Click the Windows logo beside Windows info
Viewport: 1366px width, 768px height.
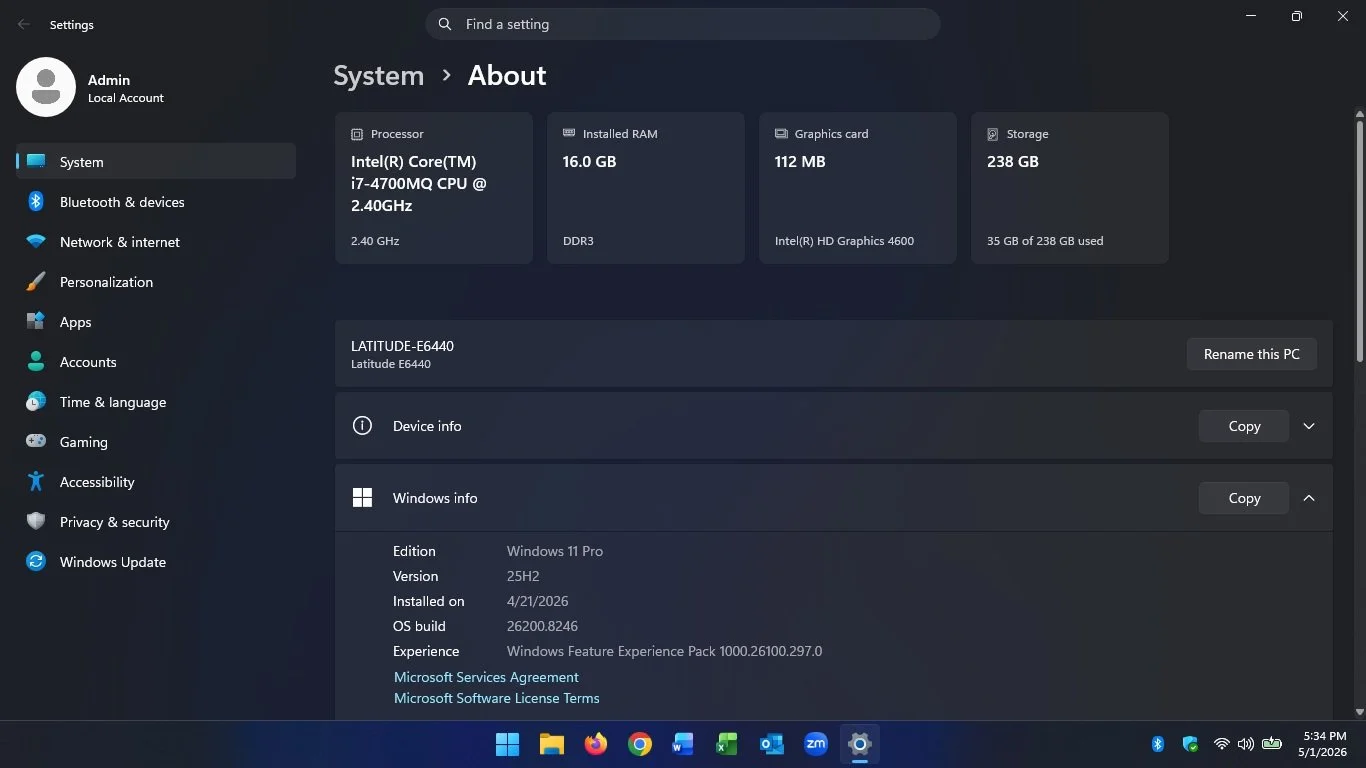coord(362,497)
